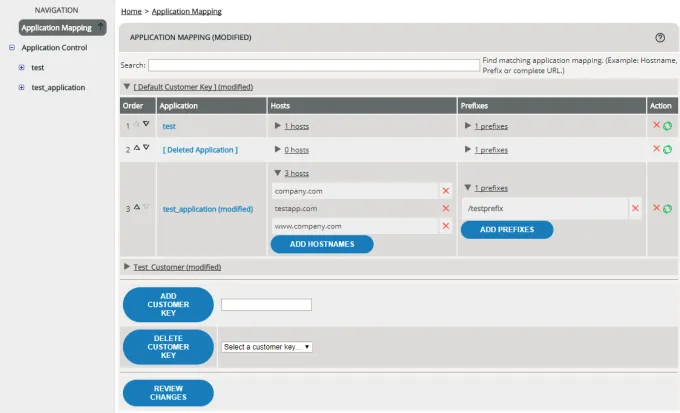Expand 1 prefixes for Deleted Application
This screenshot has height=413, width=680.
468,149
